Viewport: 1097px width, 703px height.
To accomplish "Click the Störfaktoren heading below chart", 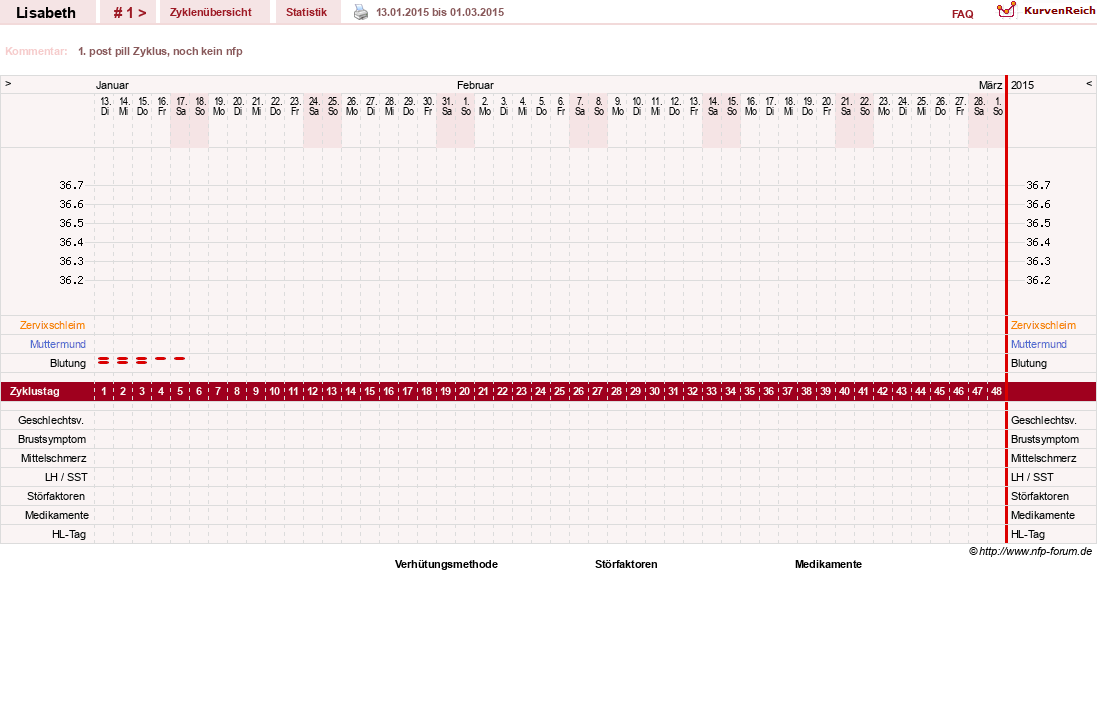I will click(626, 564).
